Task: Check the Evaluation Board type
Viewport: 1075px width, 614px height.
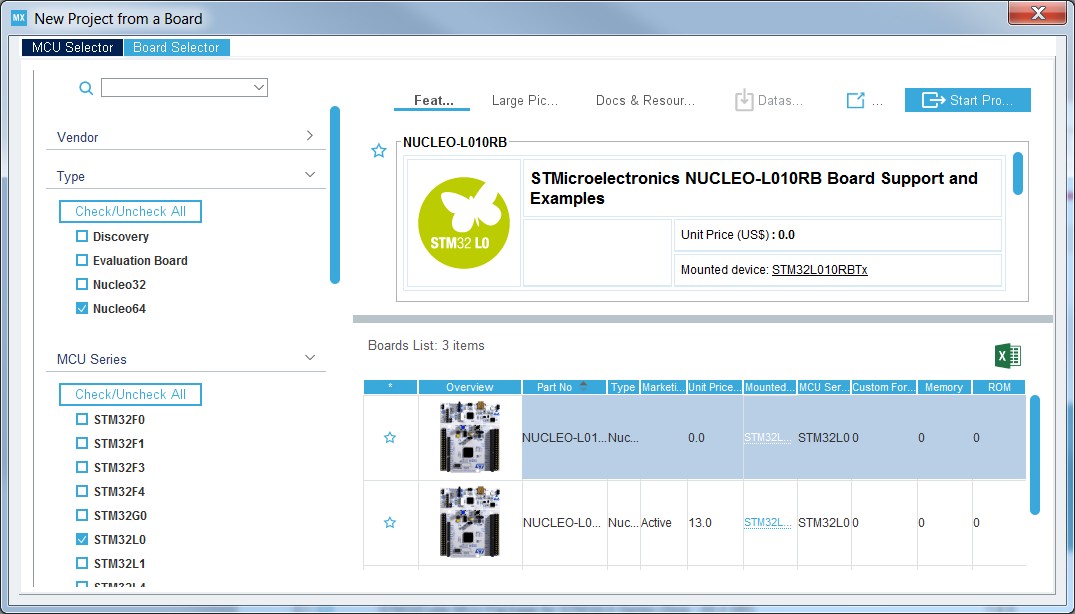Action: pyautogui.click(x=82, y=260)
